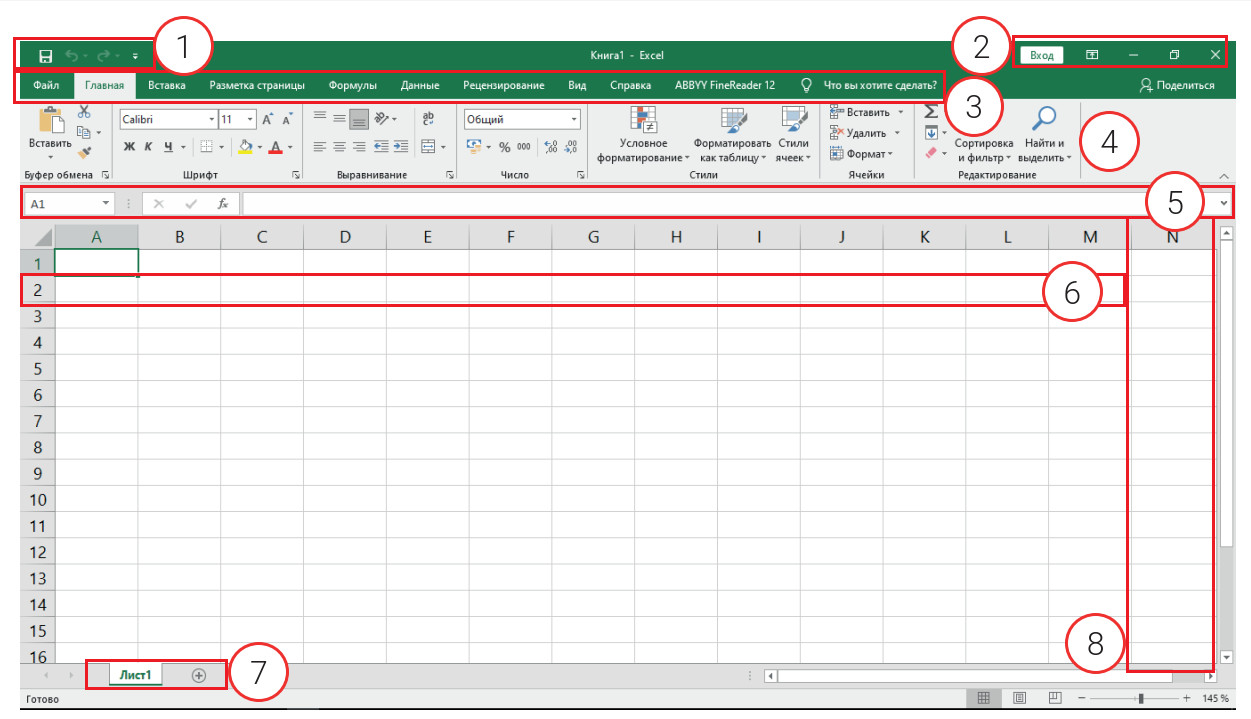
Task: Switch to the Рецензирование tab
Action: point(504,85)
